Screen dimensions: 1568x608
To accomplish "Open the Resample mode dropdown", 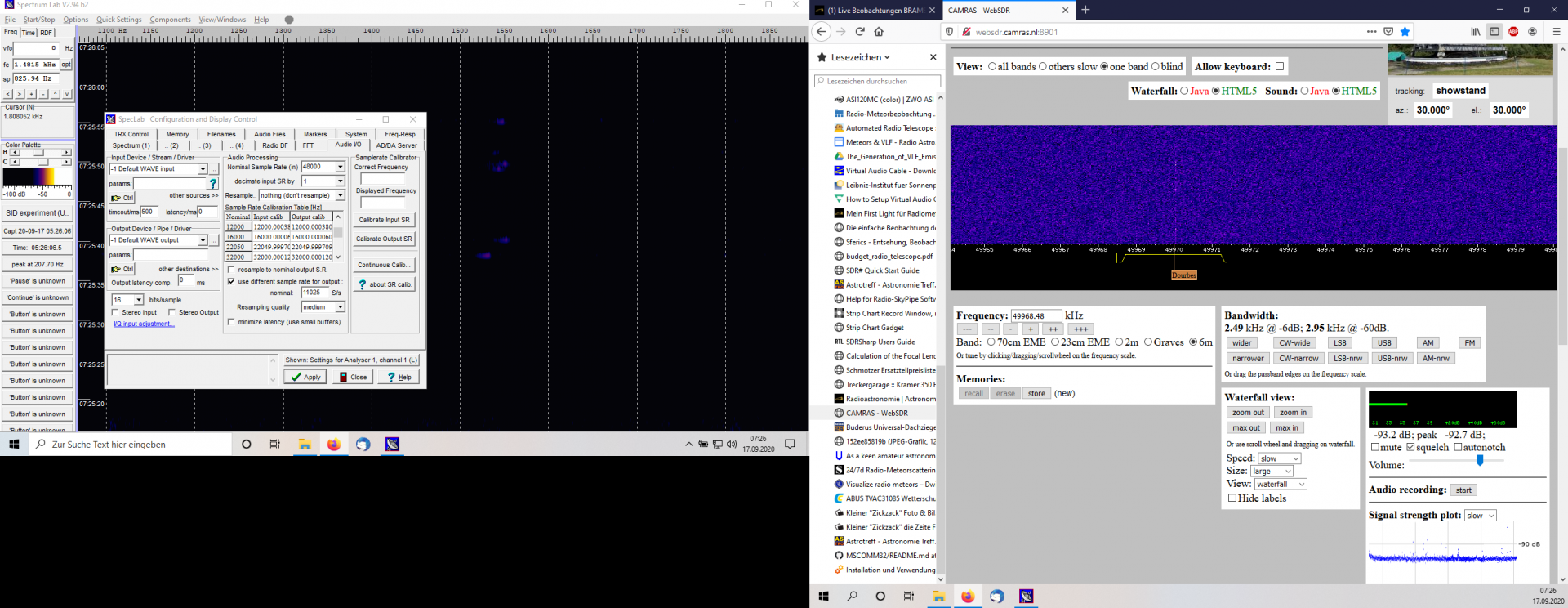I will coord(340,196).
